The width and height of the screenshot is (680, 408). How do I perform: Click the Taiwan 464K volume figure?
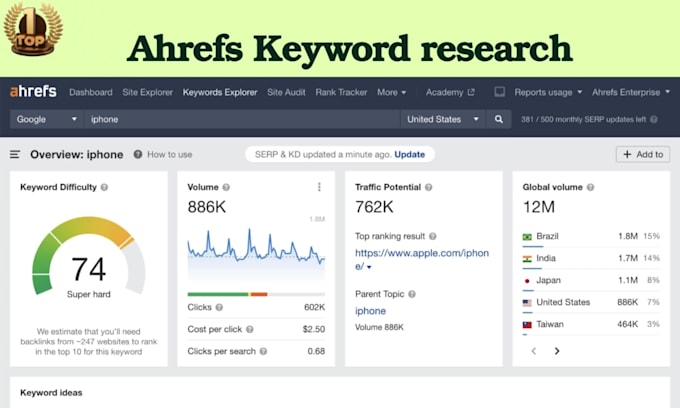(628, 324)
